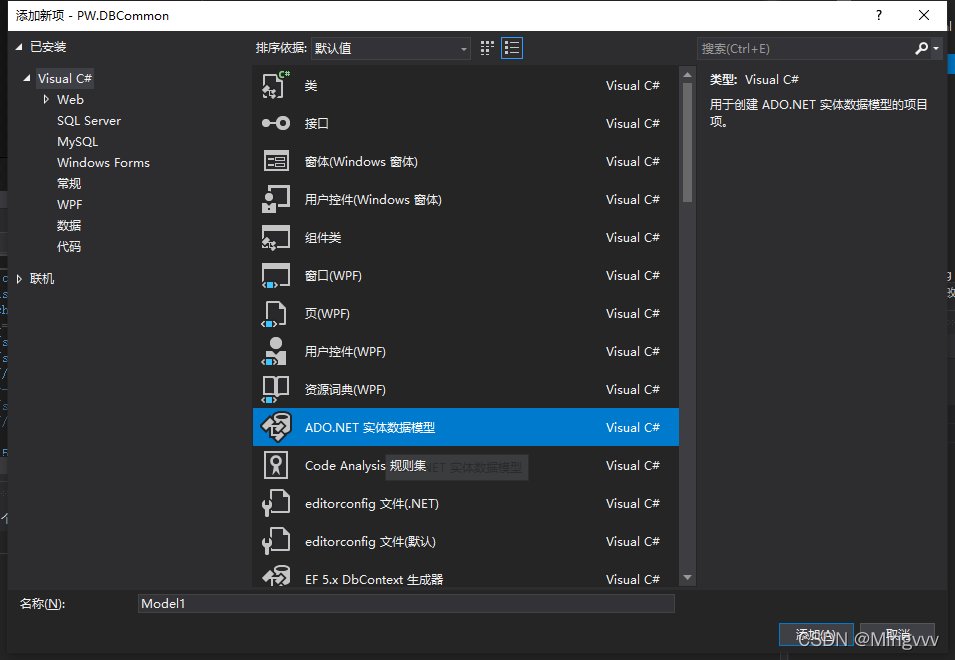Open the 排序依据 默认值 sort dropdown
Screen dimensions: 955x660
coord(390,48)
